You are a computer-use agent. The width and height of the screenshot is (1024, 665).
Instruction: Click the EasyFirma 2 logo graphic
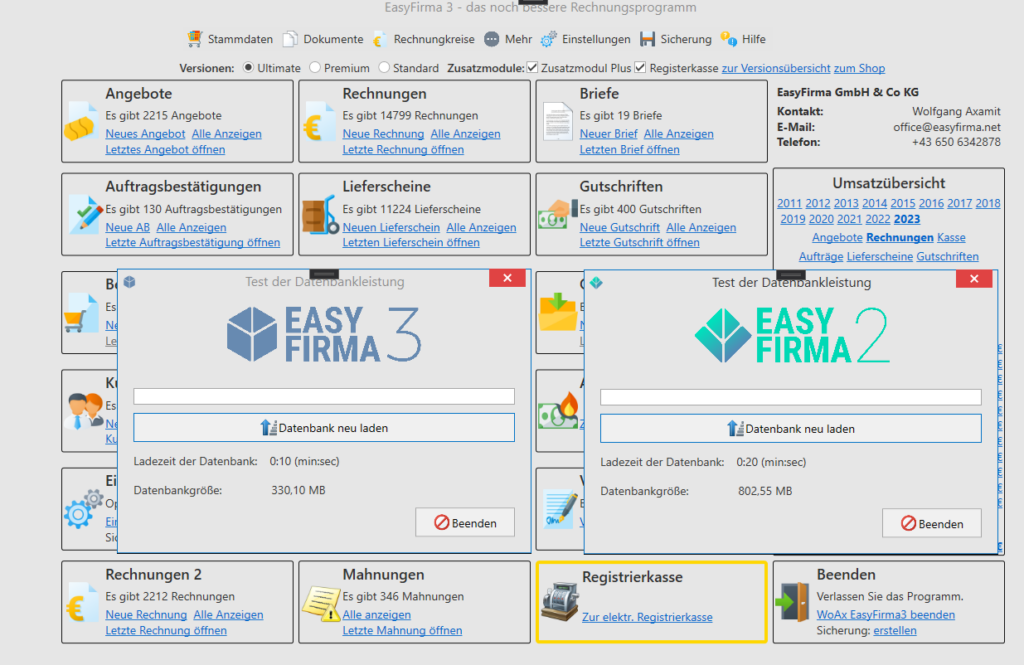click(792, 335)
